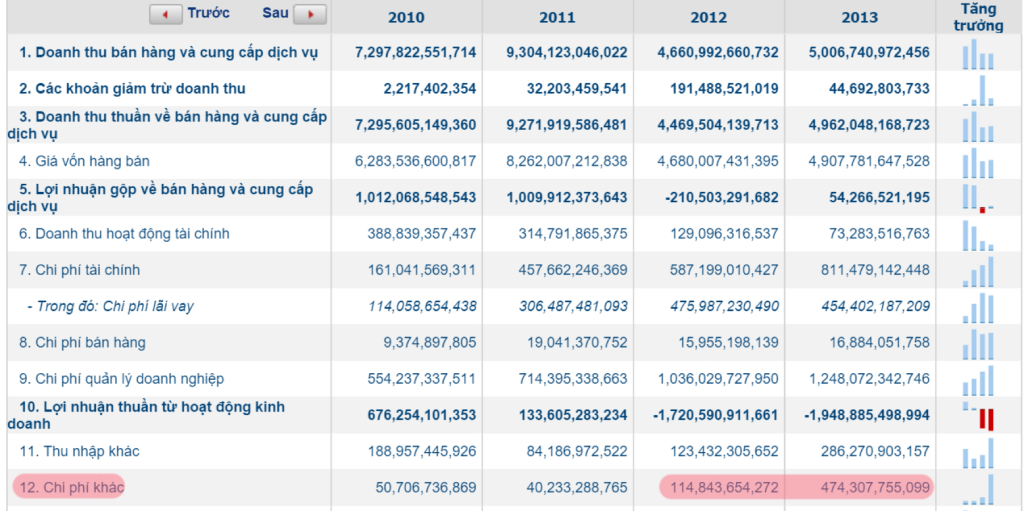
Task: Click the Tăng trưởng column header
Action: coord(978,17)
